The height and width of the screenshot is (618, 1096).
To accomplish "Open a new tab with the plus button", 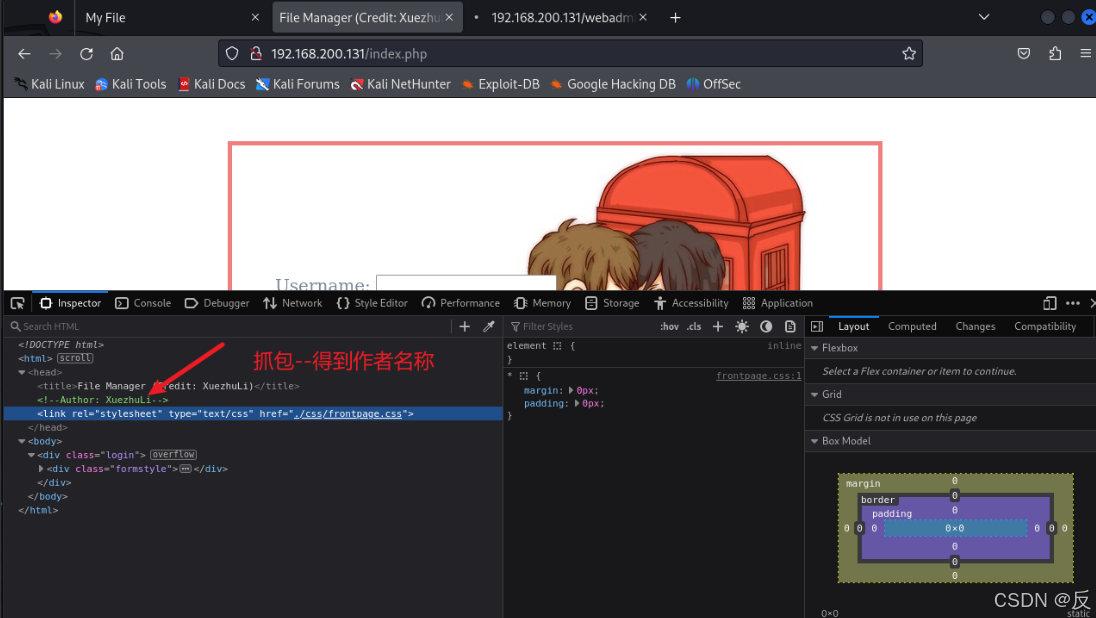I will click(675, 17).
